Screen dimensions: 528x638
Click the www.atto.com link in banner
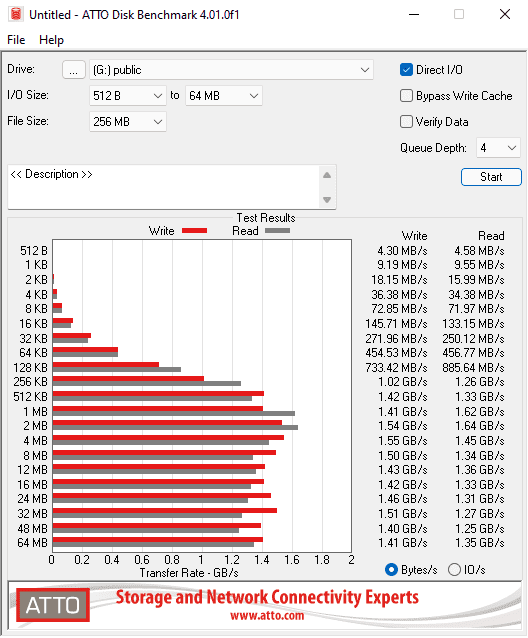coord(267,616)
